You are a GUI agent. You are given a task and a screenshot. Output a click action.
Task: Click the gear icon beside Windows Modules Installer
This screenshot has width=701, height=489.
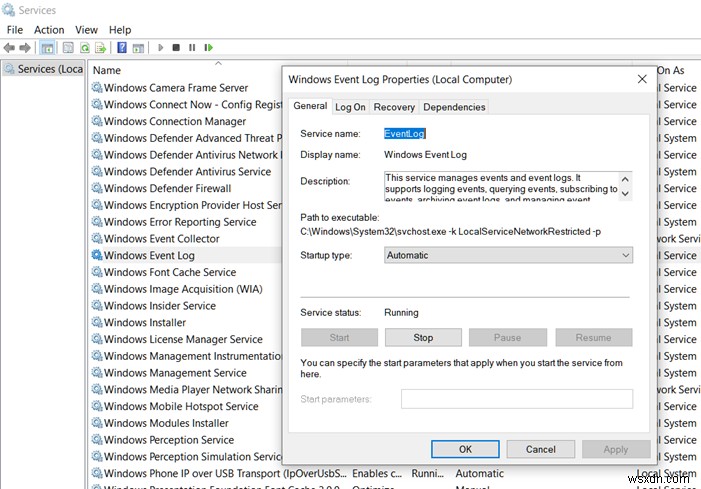tap(97, 422)
